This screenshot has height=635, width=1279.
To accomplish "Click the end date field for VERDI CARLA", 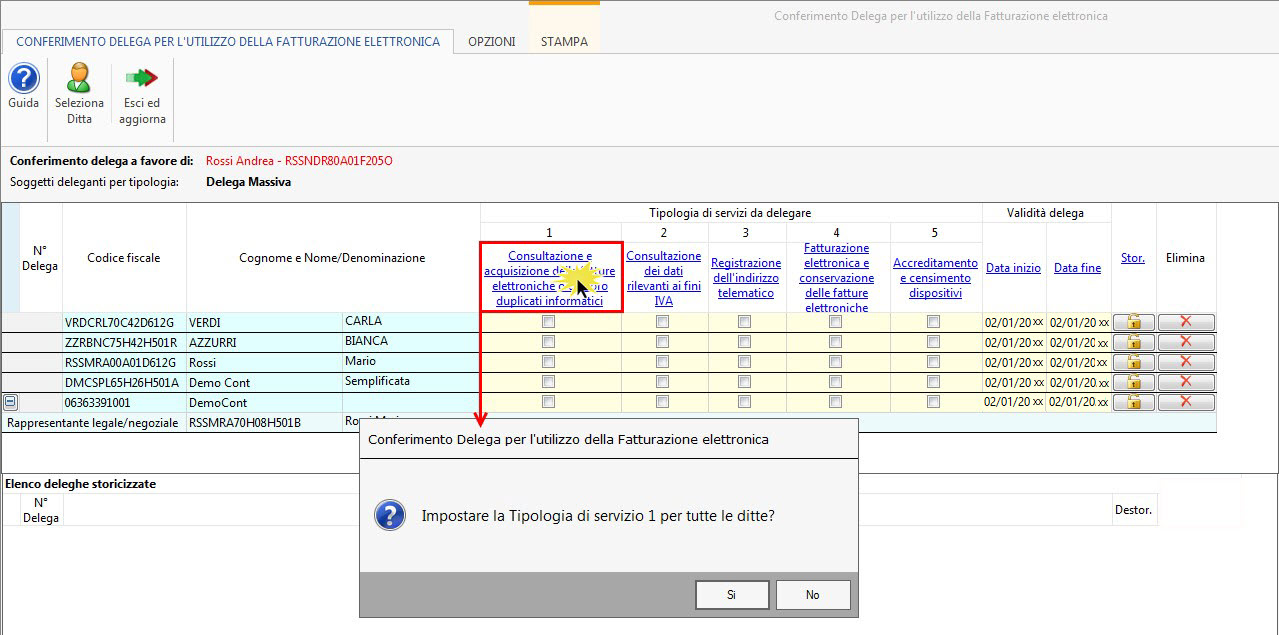I will pos(1078,322).
